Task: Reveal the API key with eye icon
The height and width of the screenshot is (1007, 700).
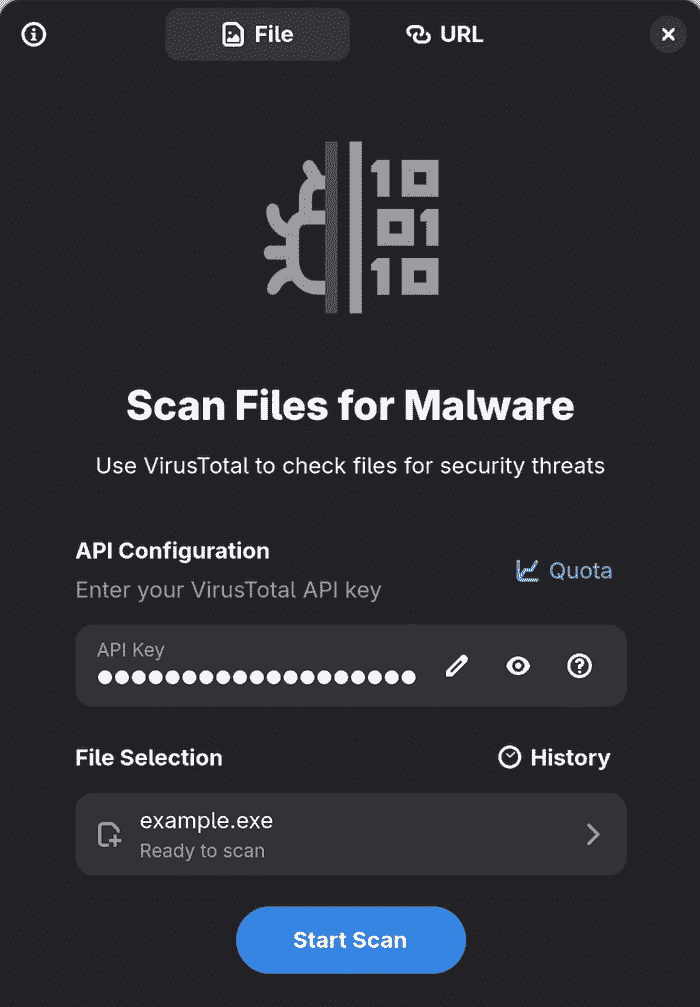Action: (x=518, y=666)
